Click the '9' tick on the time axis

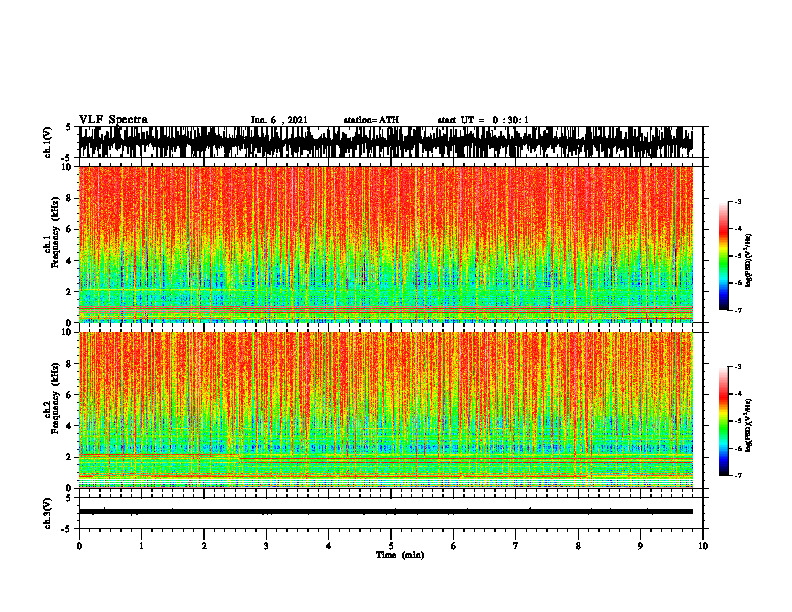(x=640, y=546)
